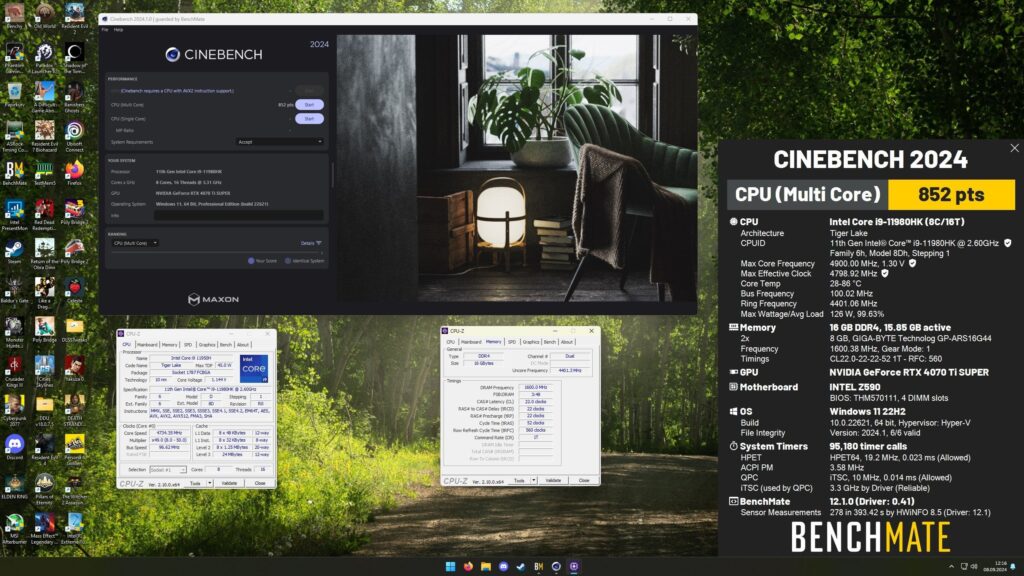Open the BenchMate desktop shortcut
The image size is (1024, 576).
point(14,173)
